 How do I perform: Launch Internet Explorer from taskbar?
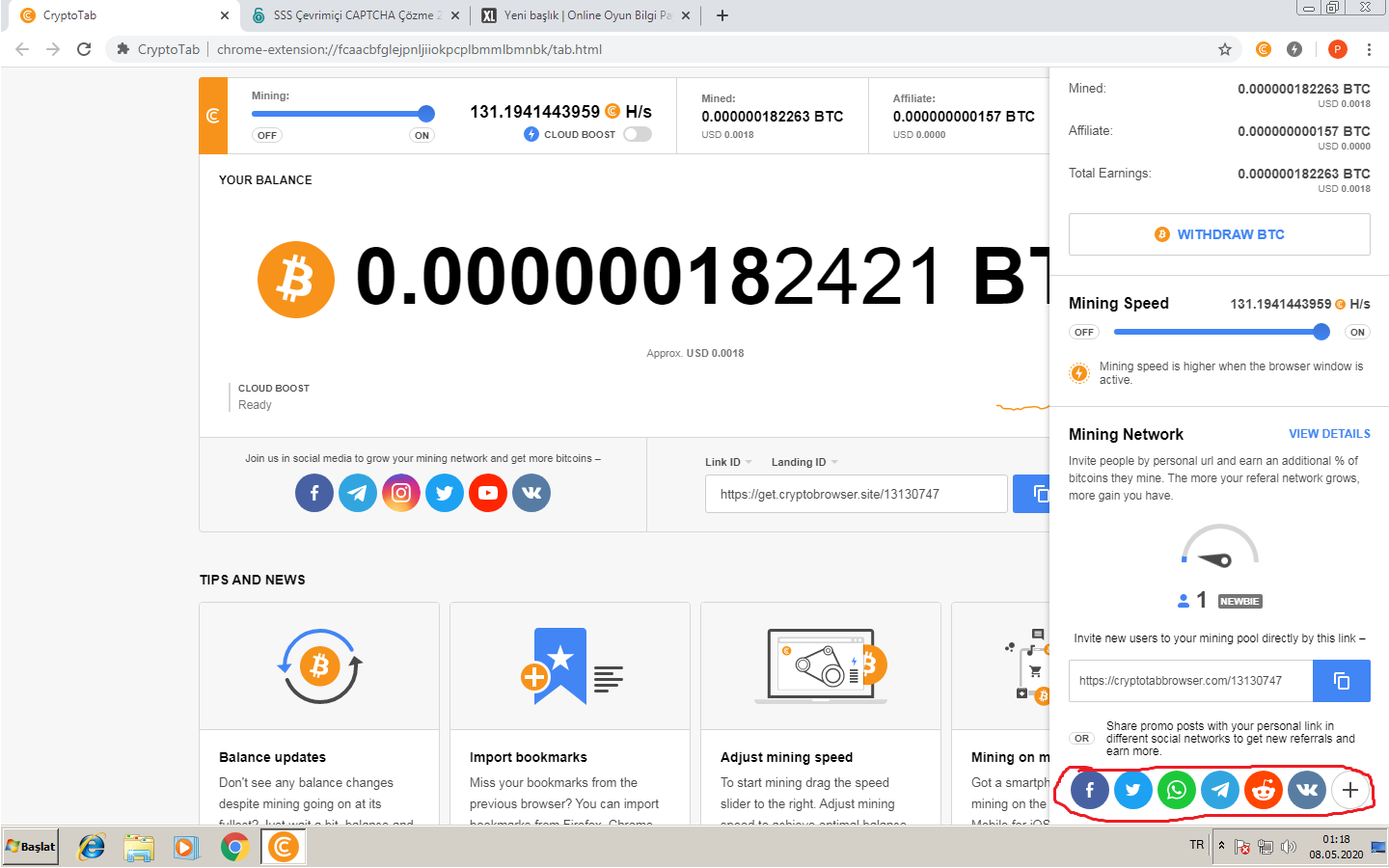[x=92, y=847]
